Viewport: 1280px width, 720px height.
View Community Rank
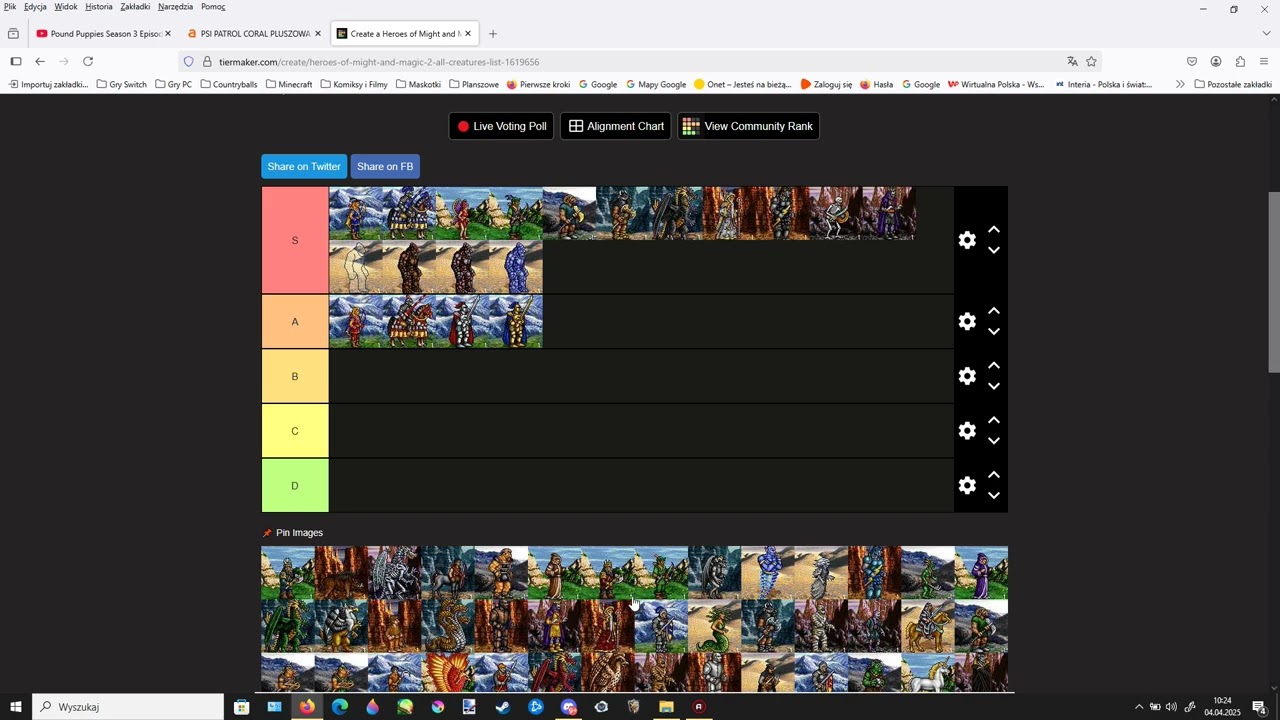[x=748, y=126]
